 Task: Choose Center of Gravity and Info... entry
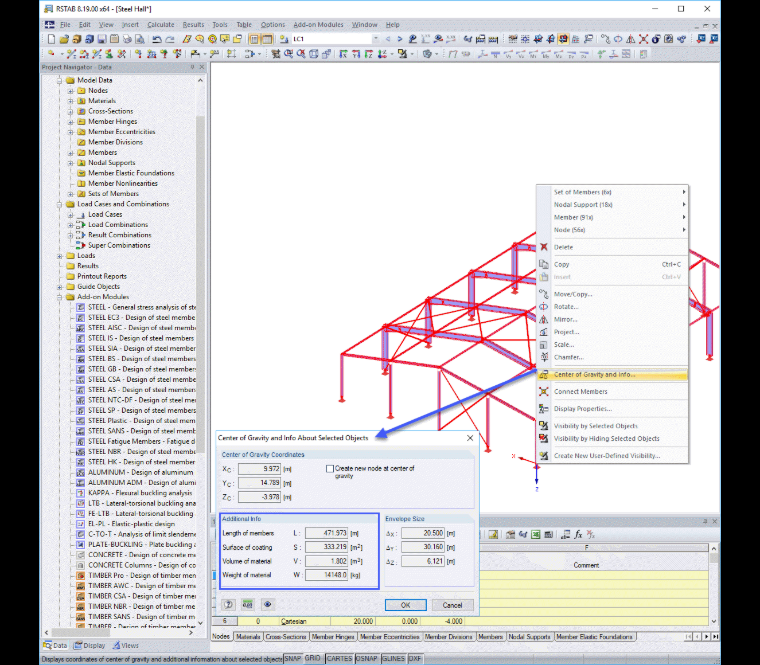(612, 374)
